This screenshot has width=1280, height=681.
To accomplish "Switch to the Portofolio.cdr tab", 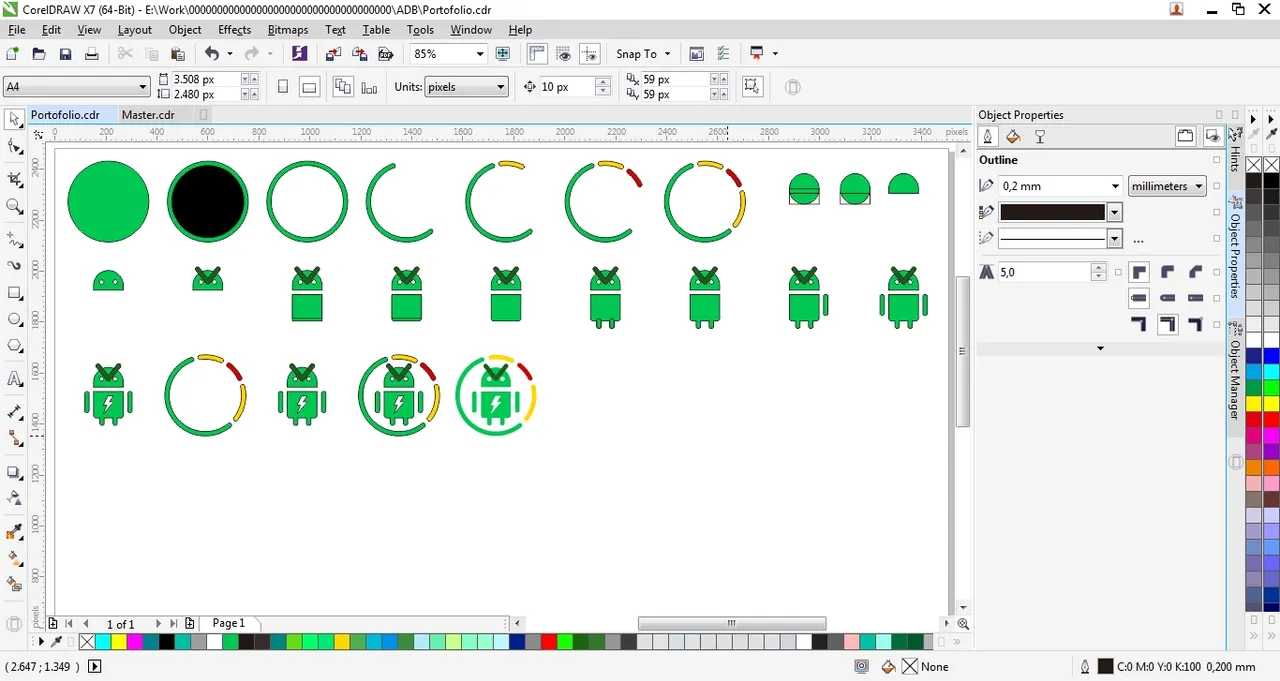I will coord(65,115).
